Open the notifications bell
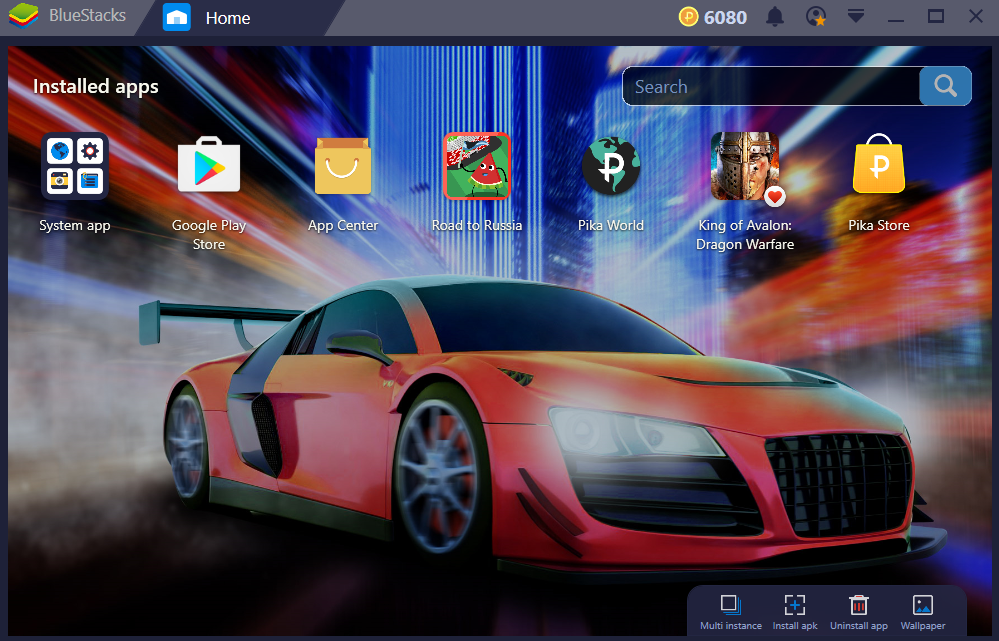This screenshot has width=999, height=641. [x=775, y=17]
